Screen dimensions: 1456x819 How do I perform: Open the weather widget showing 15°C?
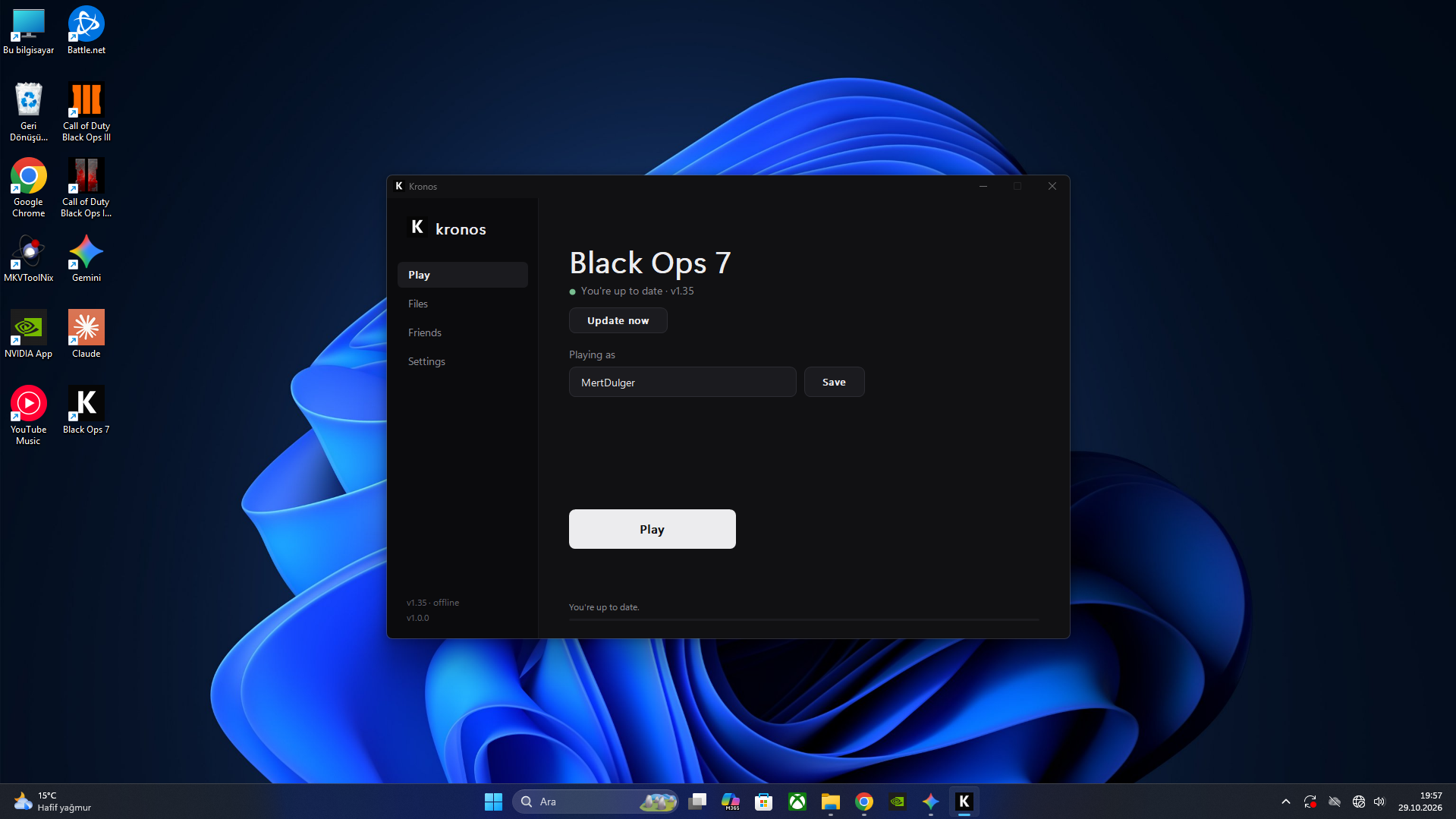pyautogui.click(x=53, y=802)
